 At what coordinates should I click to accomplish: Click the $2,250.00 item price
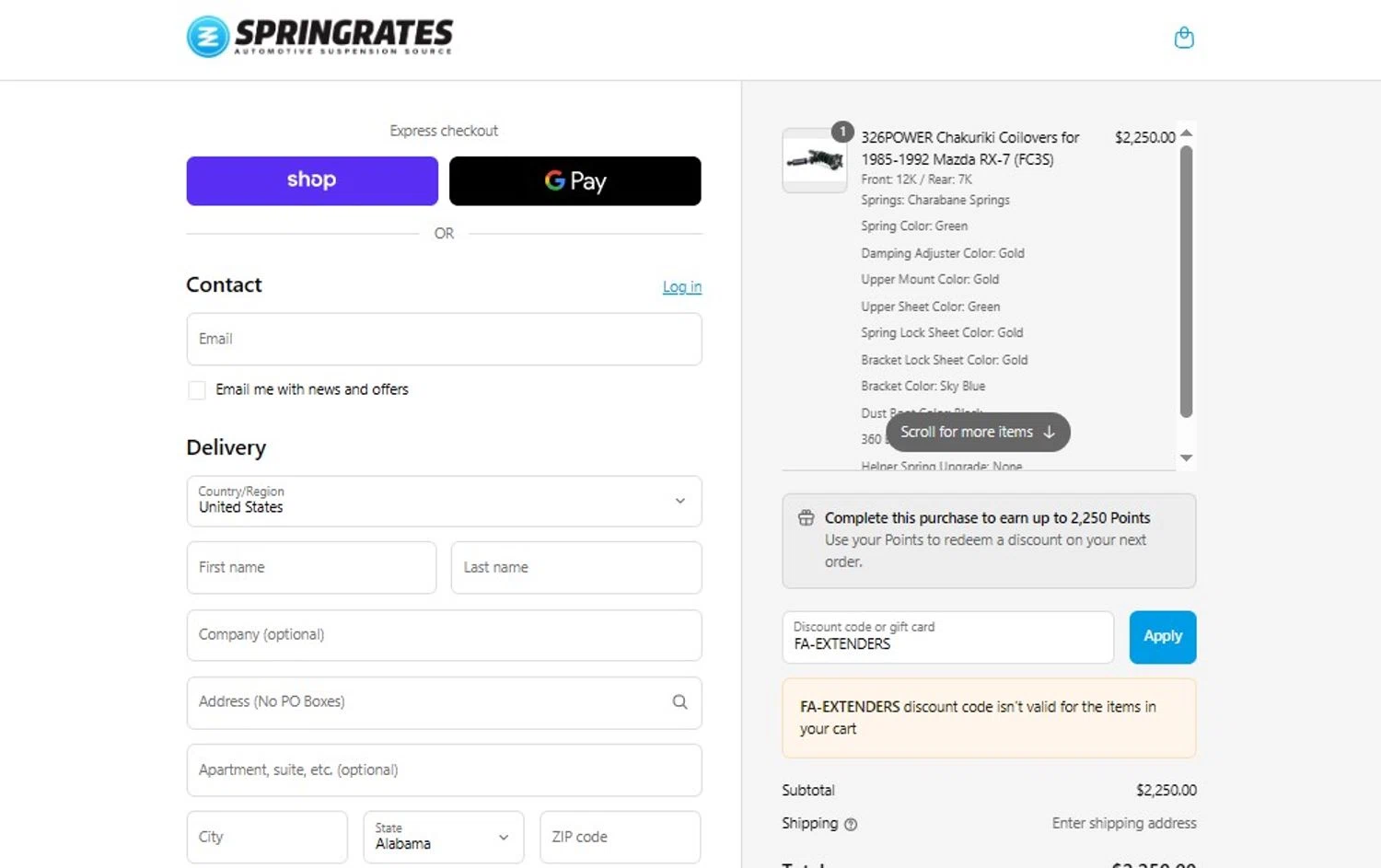pyautogui.click(x=1144, y=137)
